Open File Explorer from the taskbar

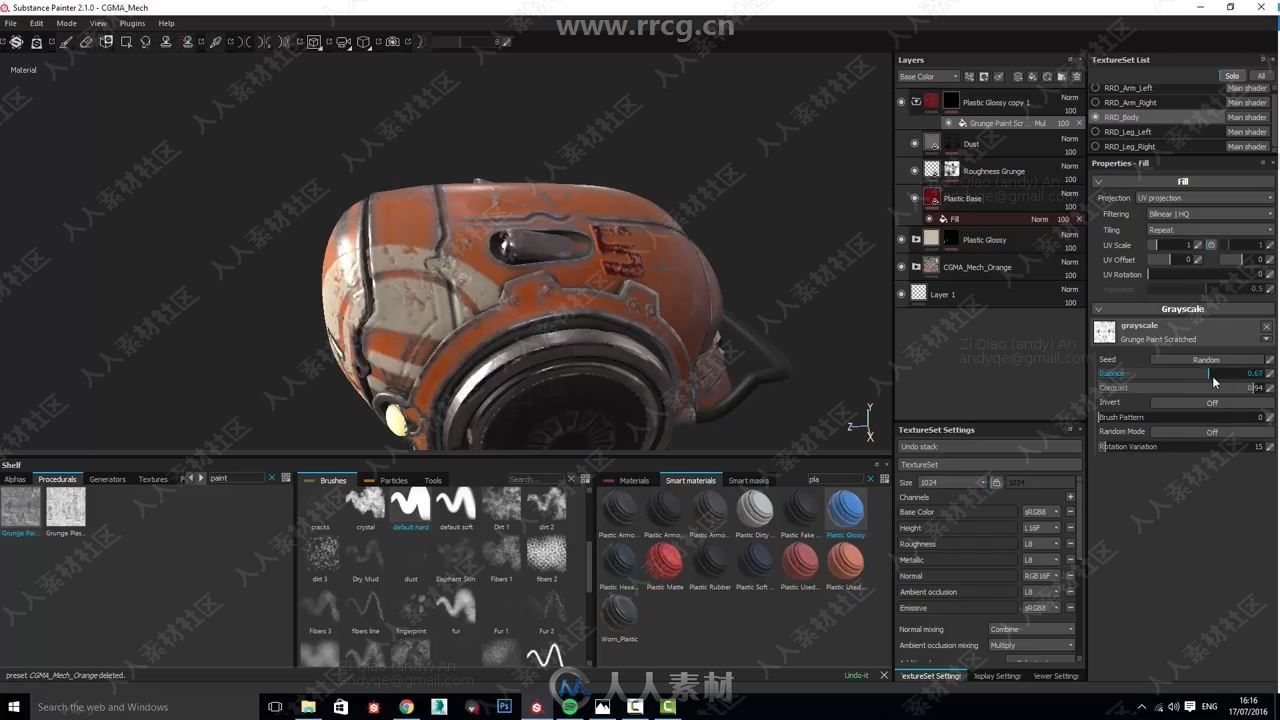308,707
